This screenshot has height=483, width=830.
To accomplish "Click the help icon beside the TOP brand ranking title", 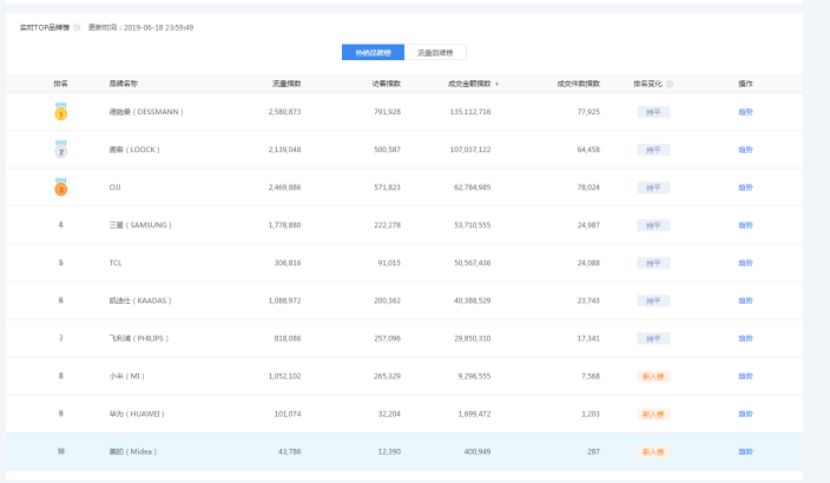I will click(77, 27).
